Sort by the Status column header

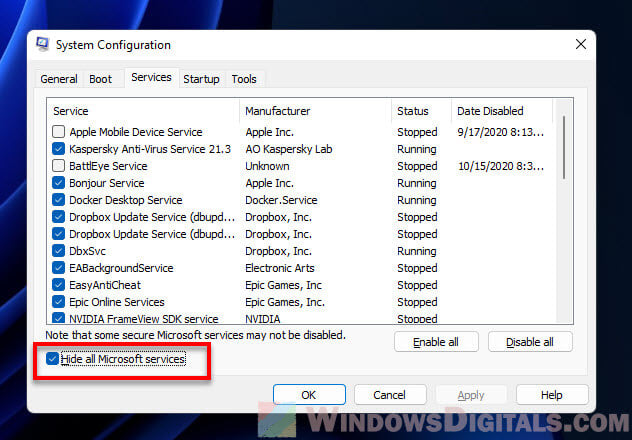pos(421,111)
